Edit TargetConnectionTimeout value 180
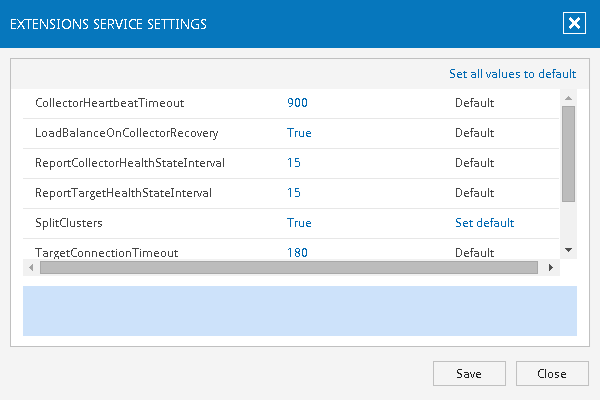The width and height of the screenshot is (600, 400). (x=297, y=253)
